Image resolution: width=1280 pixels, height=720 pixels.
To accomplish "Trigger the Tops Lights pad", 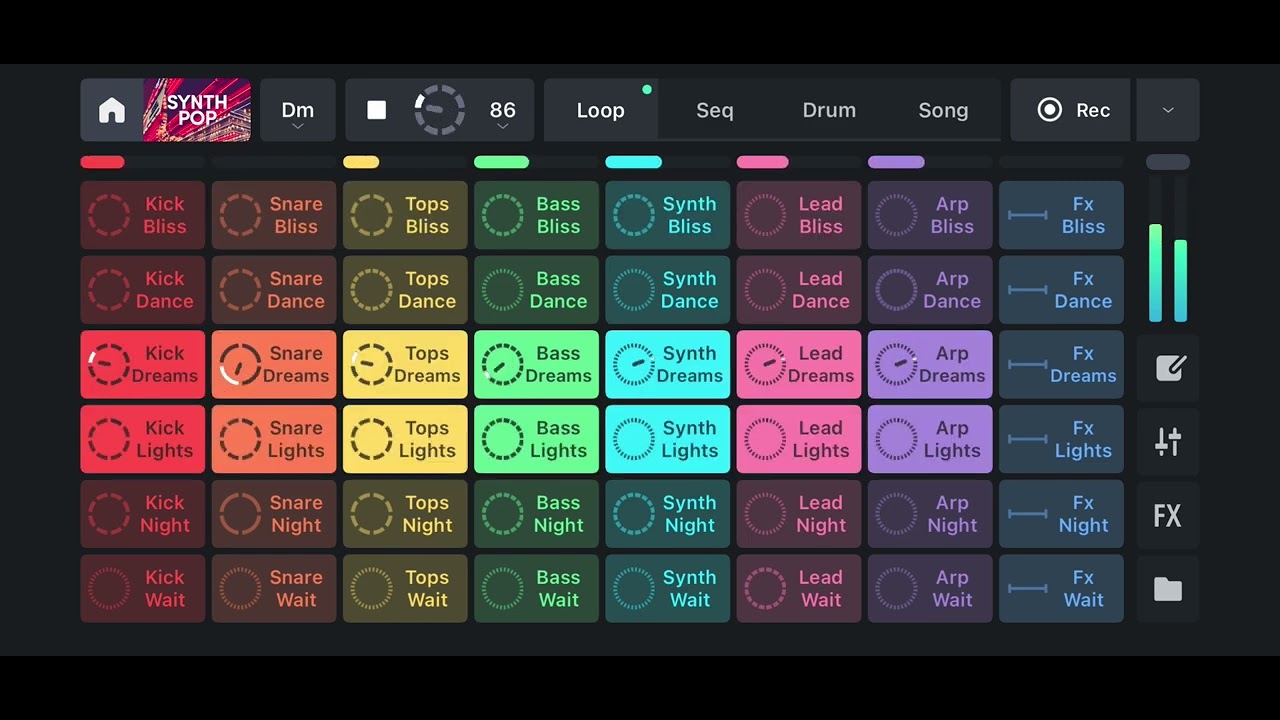I will coord(405,439).
